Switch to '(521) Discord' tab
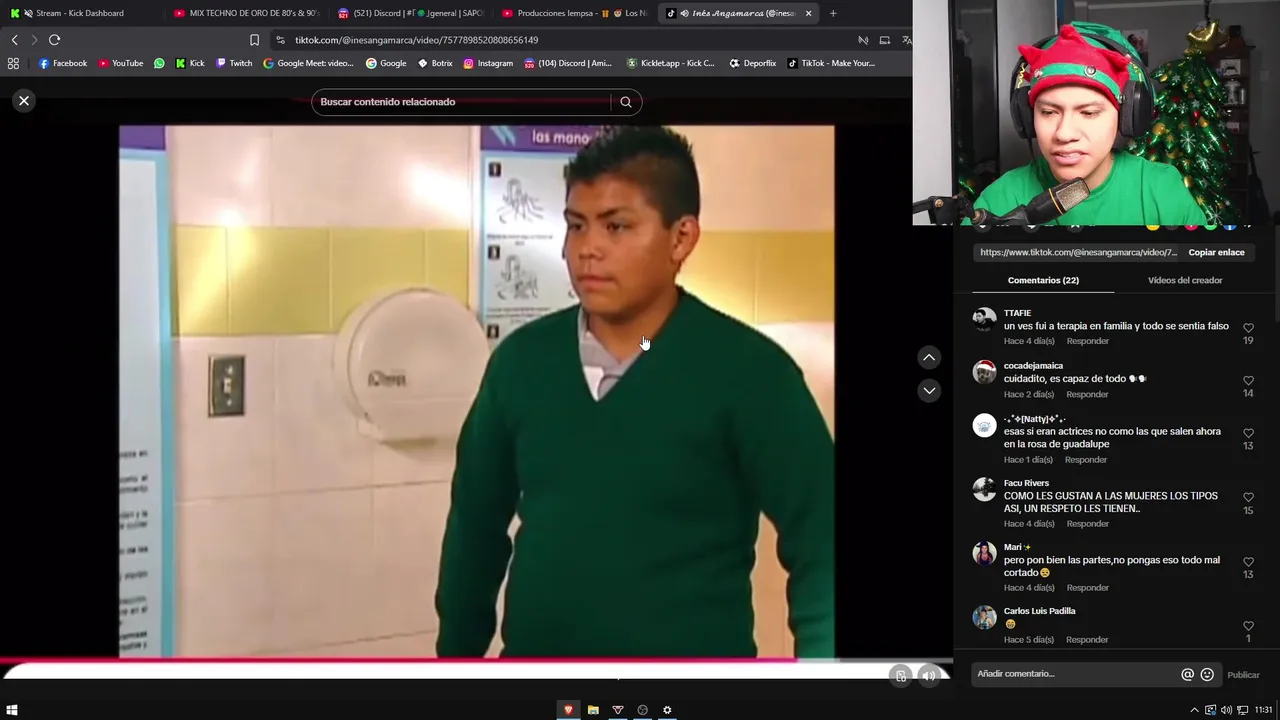 click(x=410, y=13)
